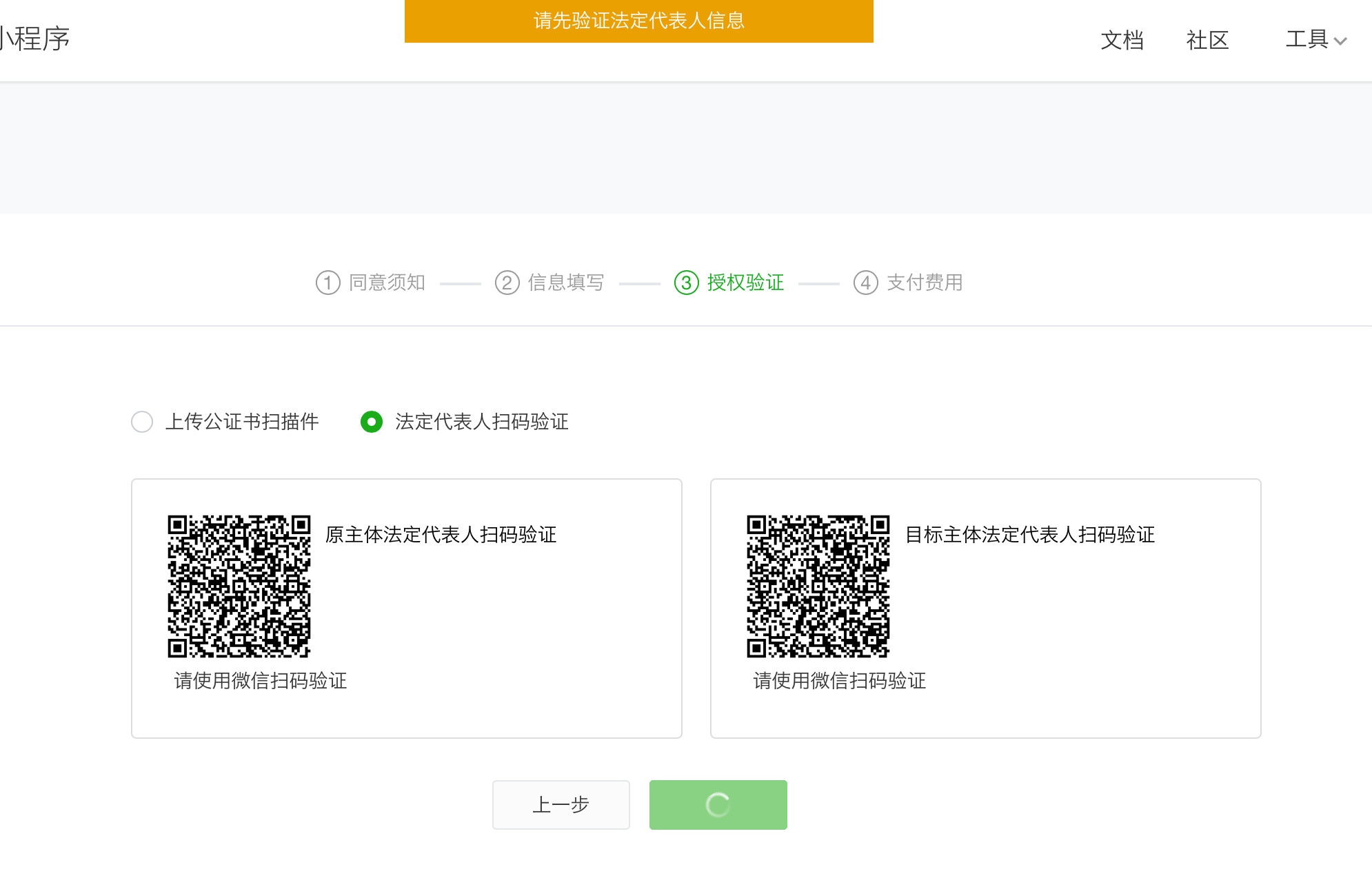Viewport: 1372px width, 878px height.
Task: Click the 同意须知 step label
Action: pyautogui.click(x=387, y=283)
